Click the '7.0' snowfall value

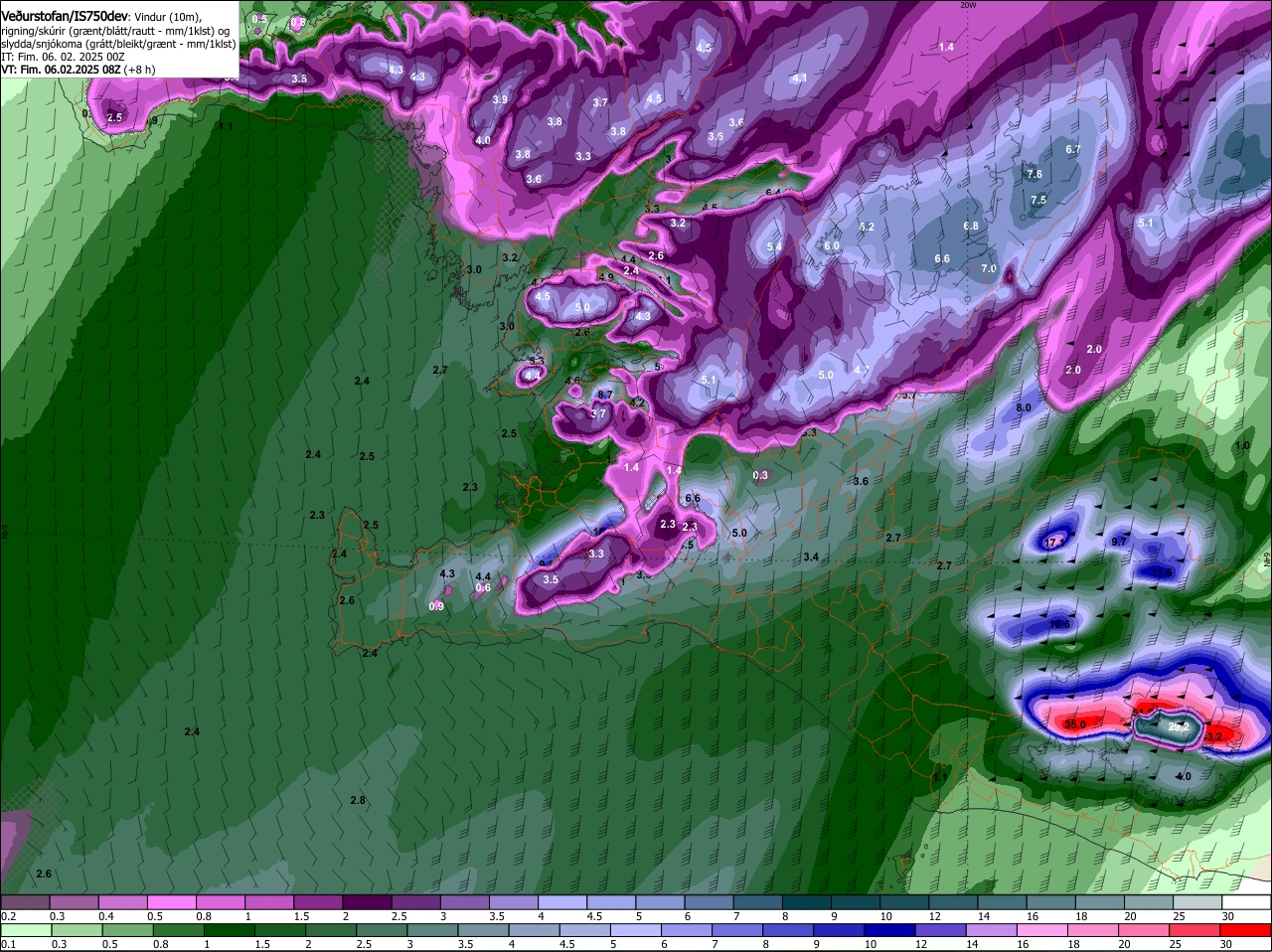(989, 269)
